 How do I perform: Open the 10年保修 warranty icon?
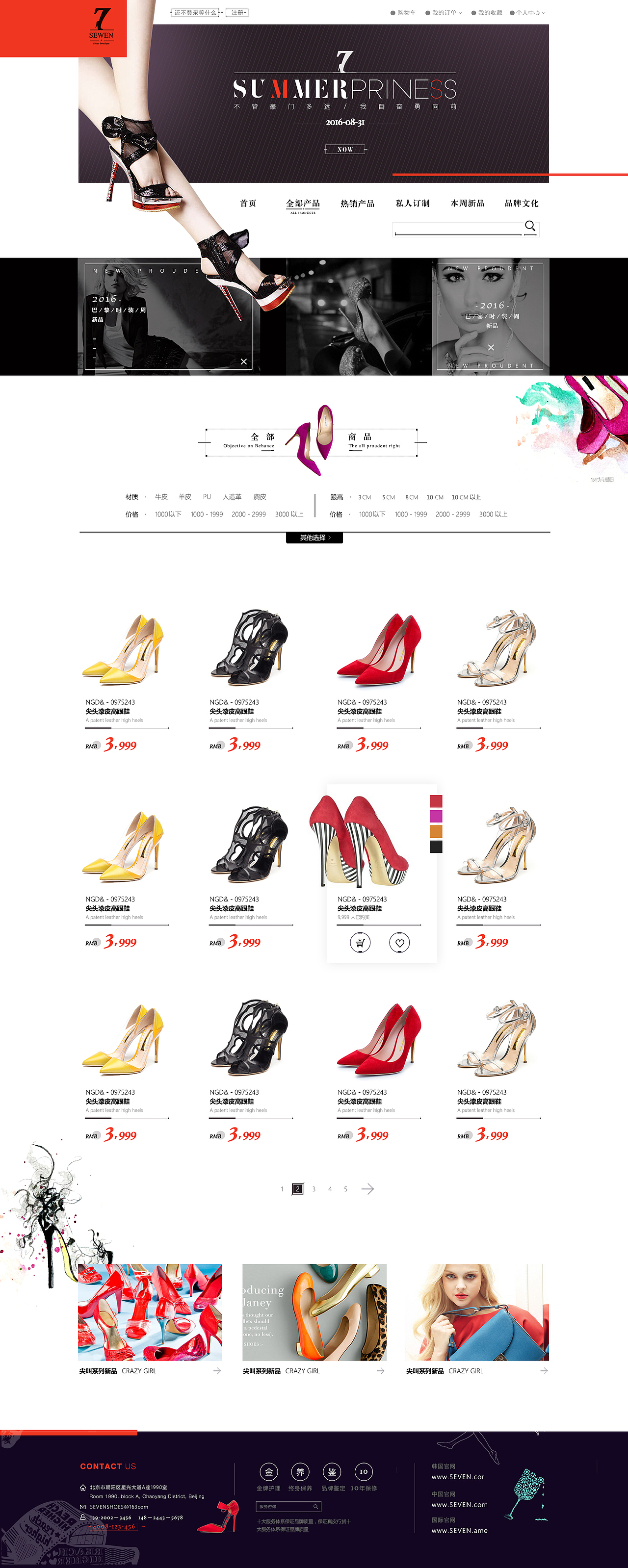click(364, 1472)
